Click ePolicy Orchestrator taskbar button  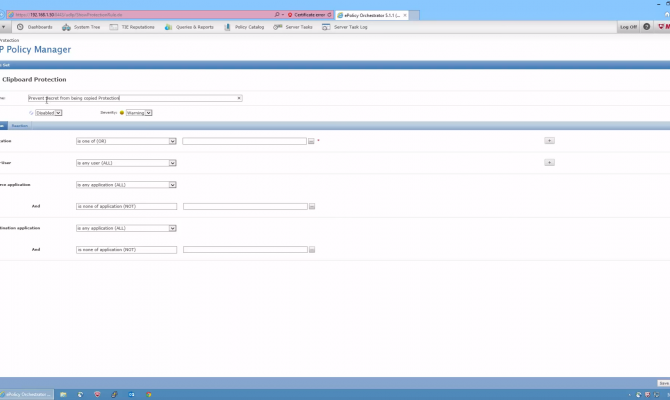point(26,394)
